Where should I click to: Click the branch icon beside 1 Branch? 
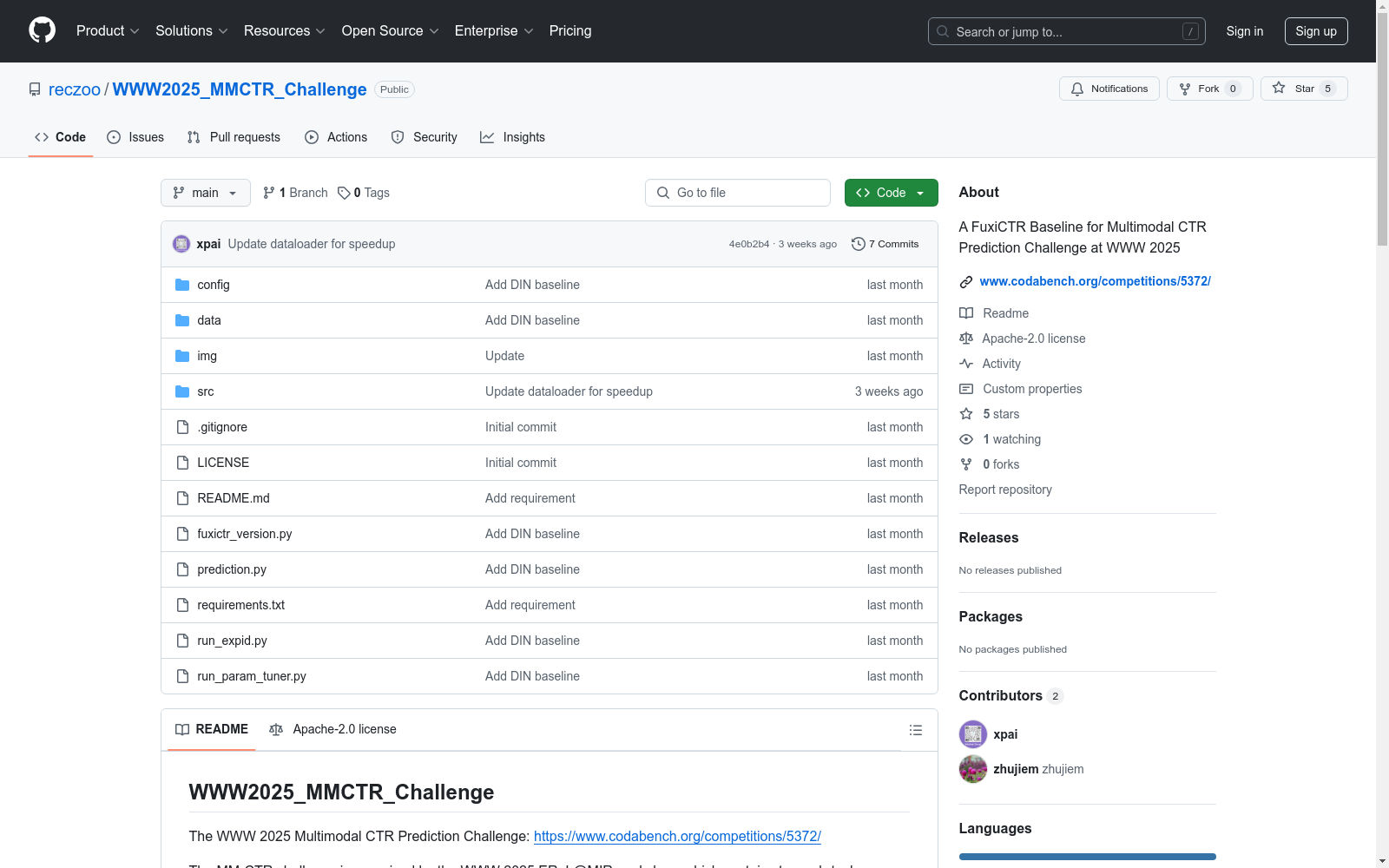pos(269,193)
